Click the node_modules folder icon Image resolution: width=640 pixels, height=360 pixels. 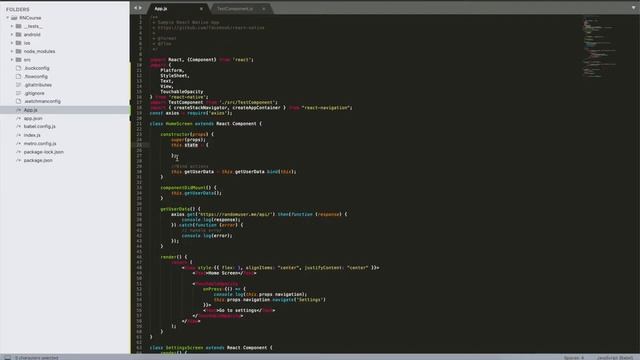coord(18,51)
